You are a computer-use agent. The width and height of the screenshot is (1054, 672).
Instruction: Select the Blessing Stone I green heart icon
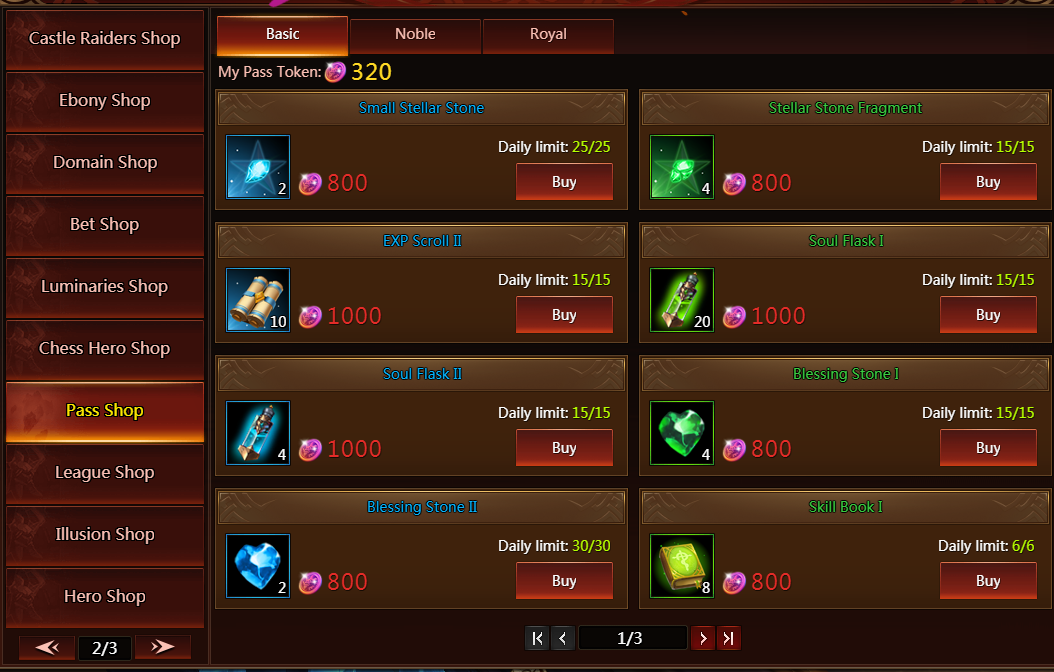point(682,433)
